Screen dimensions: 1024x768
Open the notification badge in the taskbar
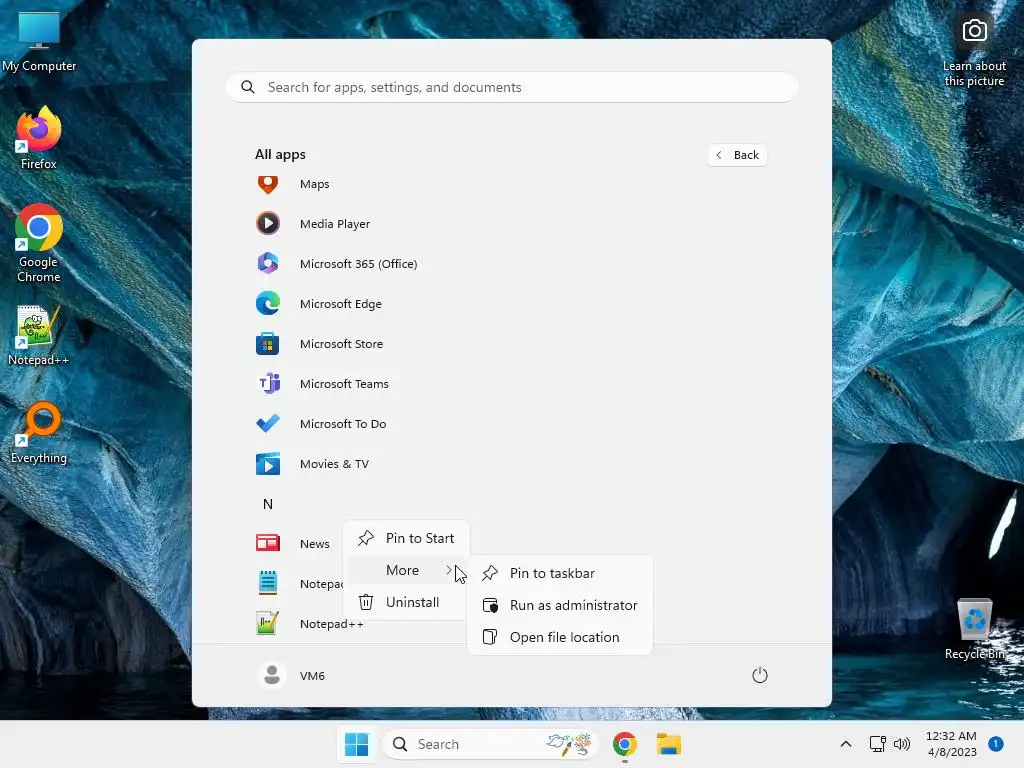click(x=996, y=744)
